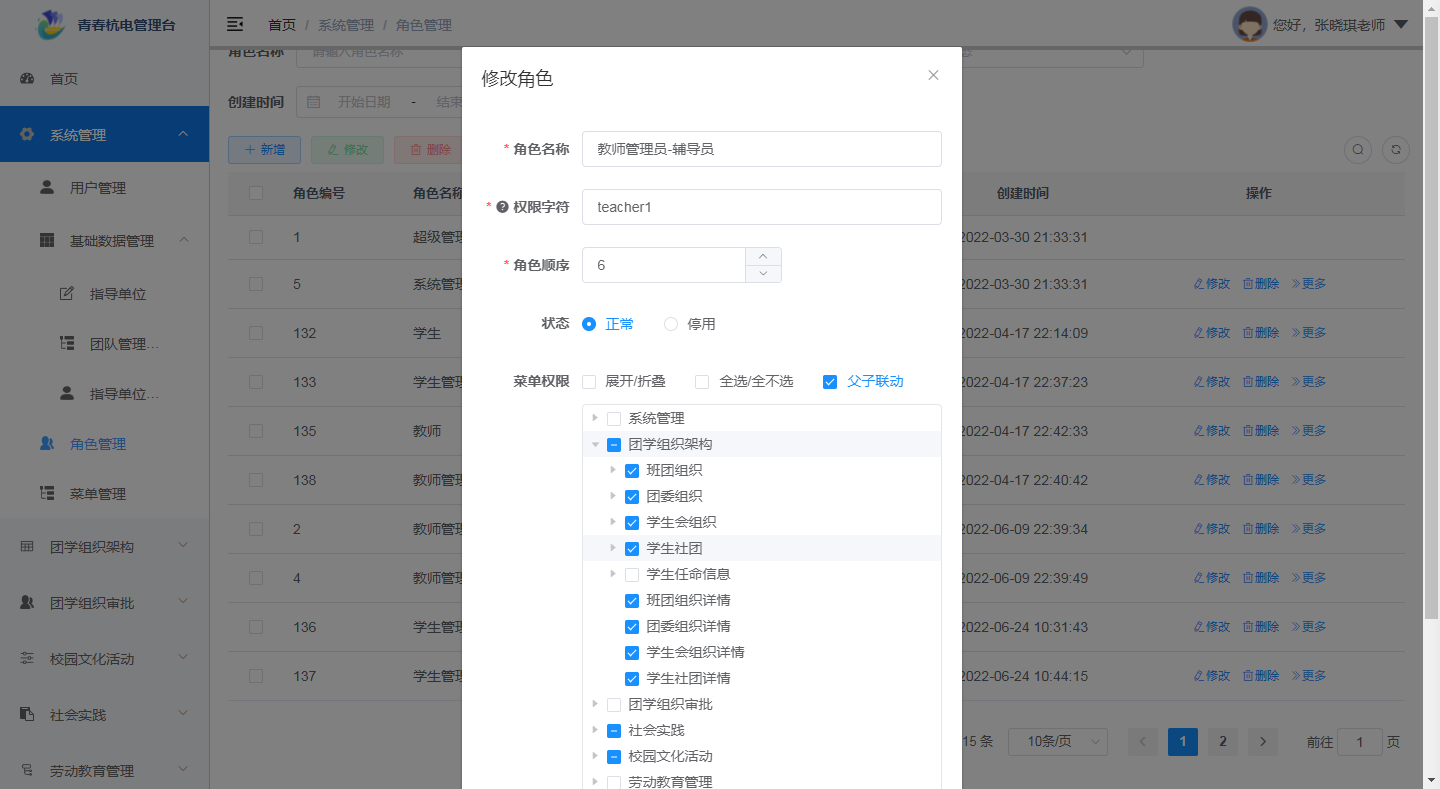Uncheck the 班团组织 checkbox in tree

point(632,470)
